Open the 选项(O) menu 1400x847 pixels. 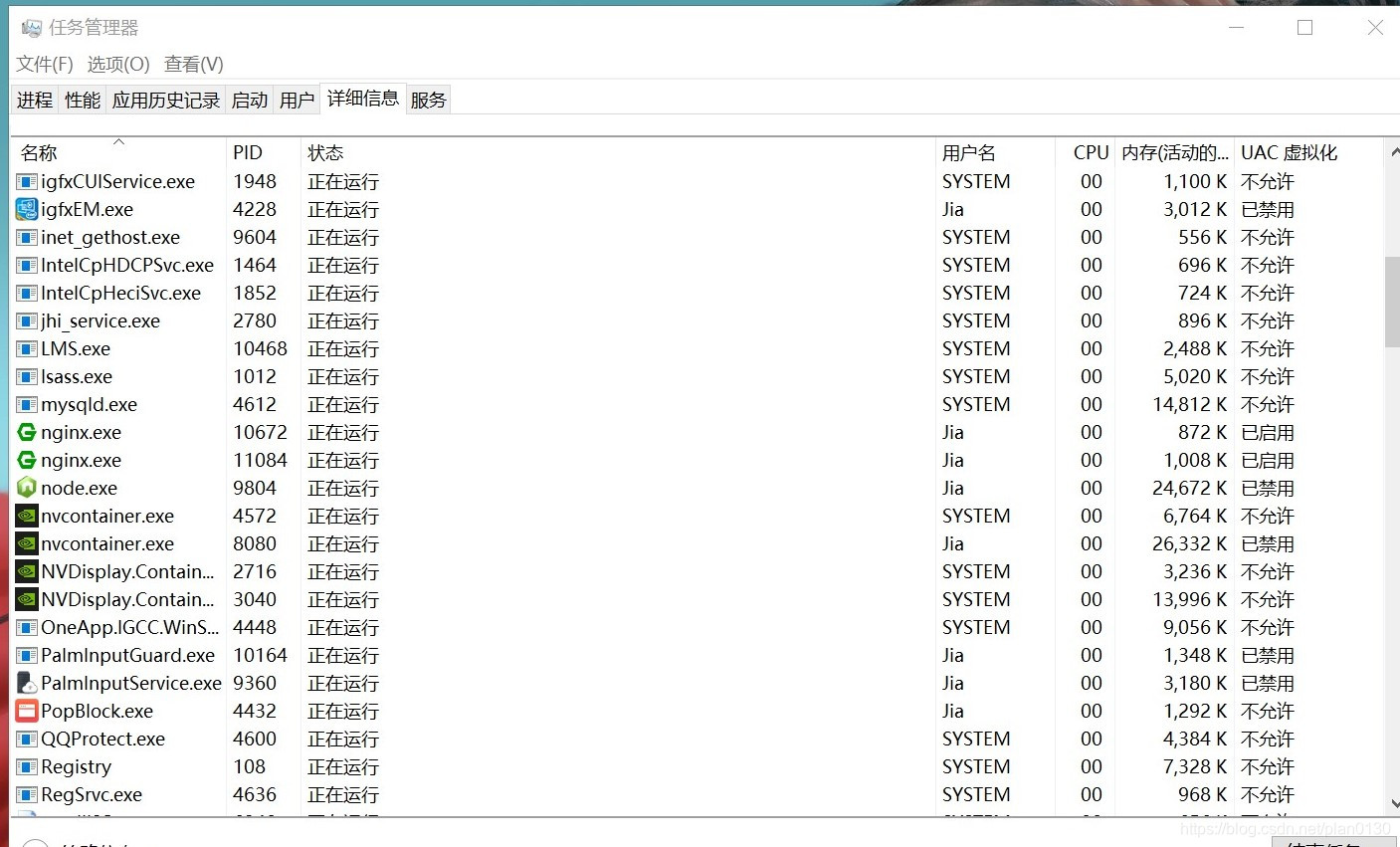pyautogui.click(x=116, y=64)
